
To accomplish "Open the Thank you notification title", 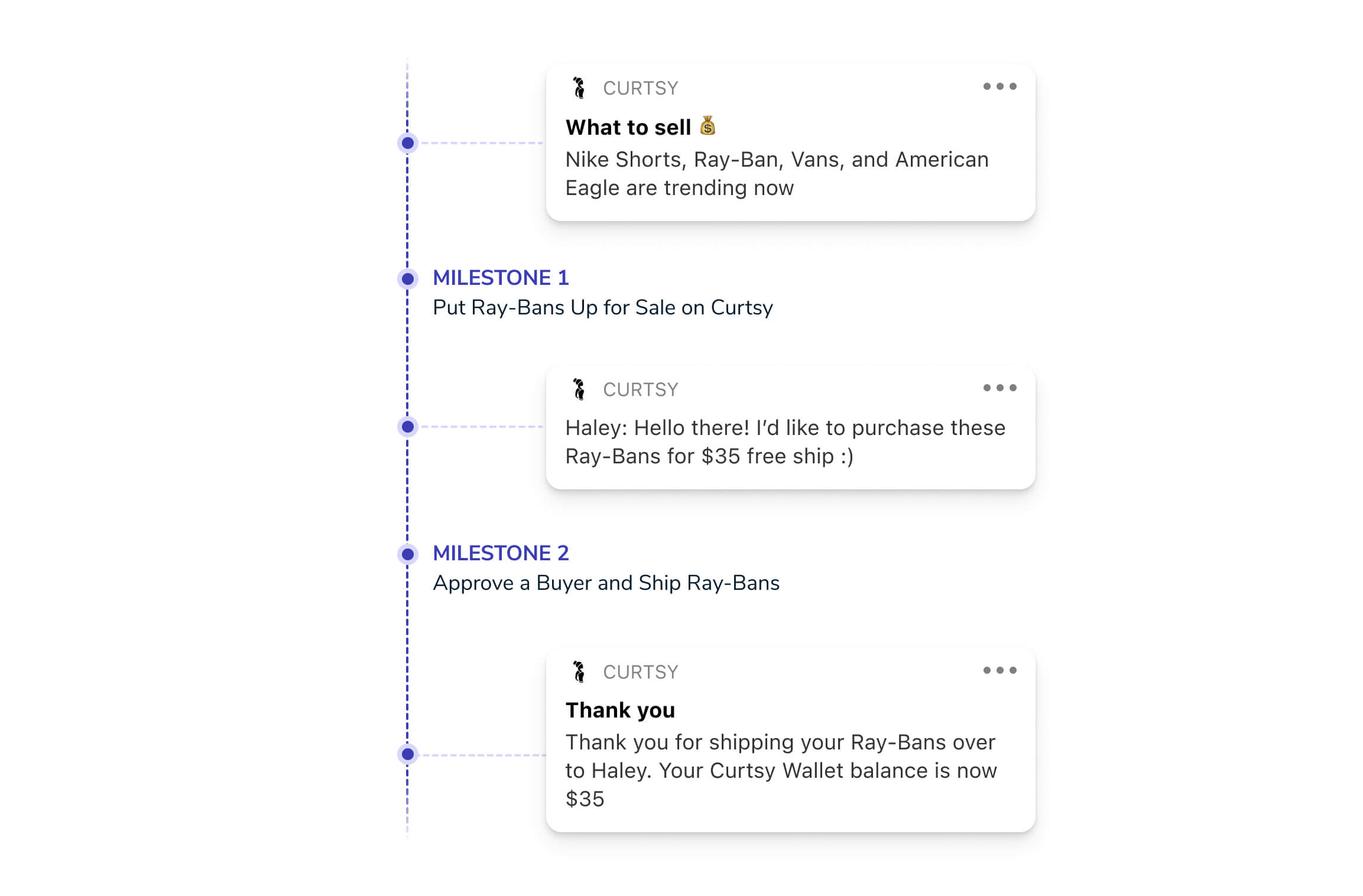I will 620,710.
